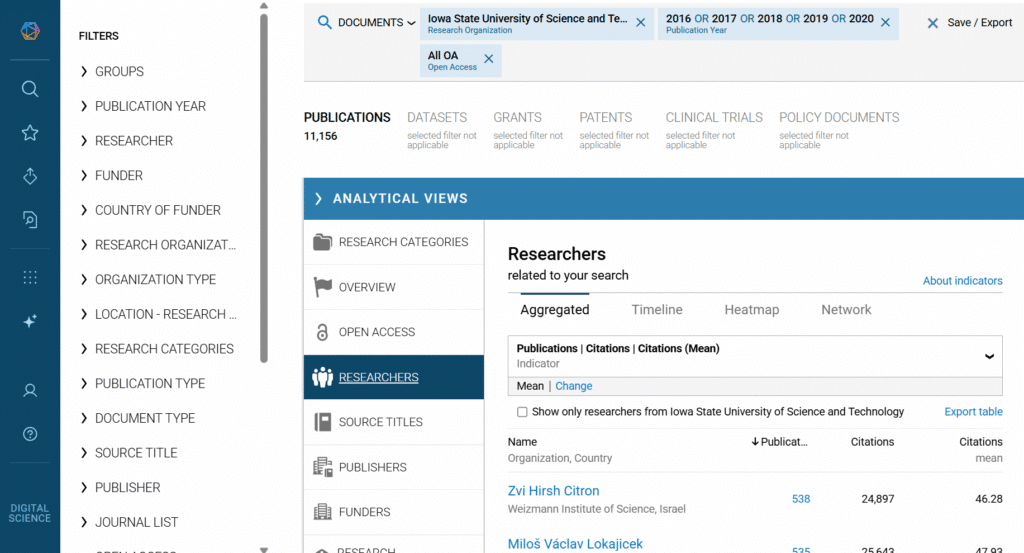Expand the Publication Year filter
The image size is (1024, 553).
pyautogui.click(x=150, y=106)
